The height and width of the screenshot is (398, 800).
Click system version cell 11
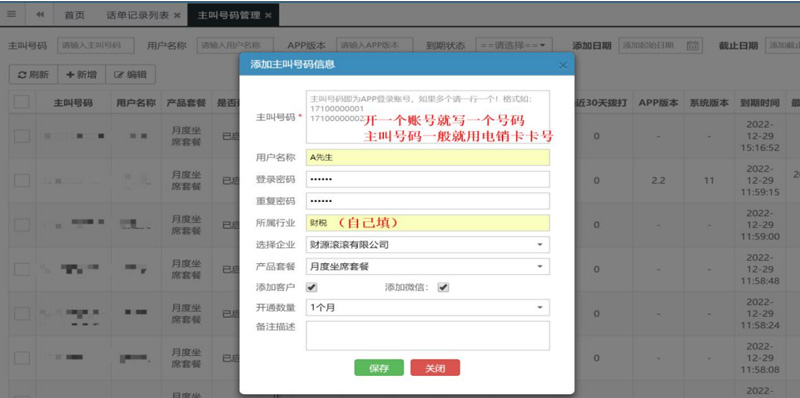(709, 181)
